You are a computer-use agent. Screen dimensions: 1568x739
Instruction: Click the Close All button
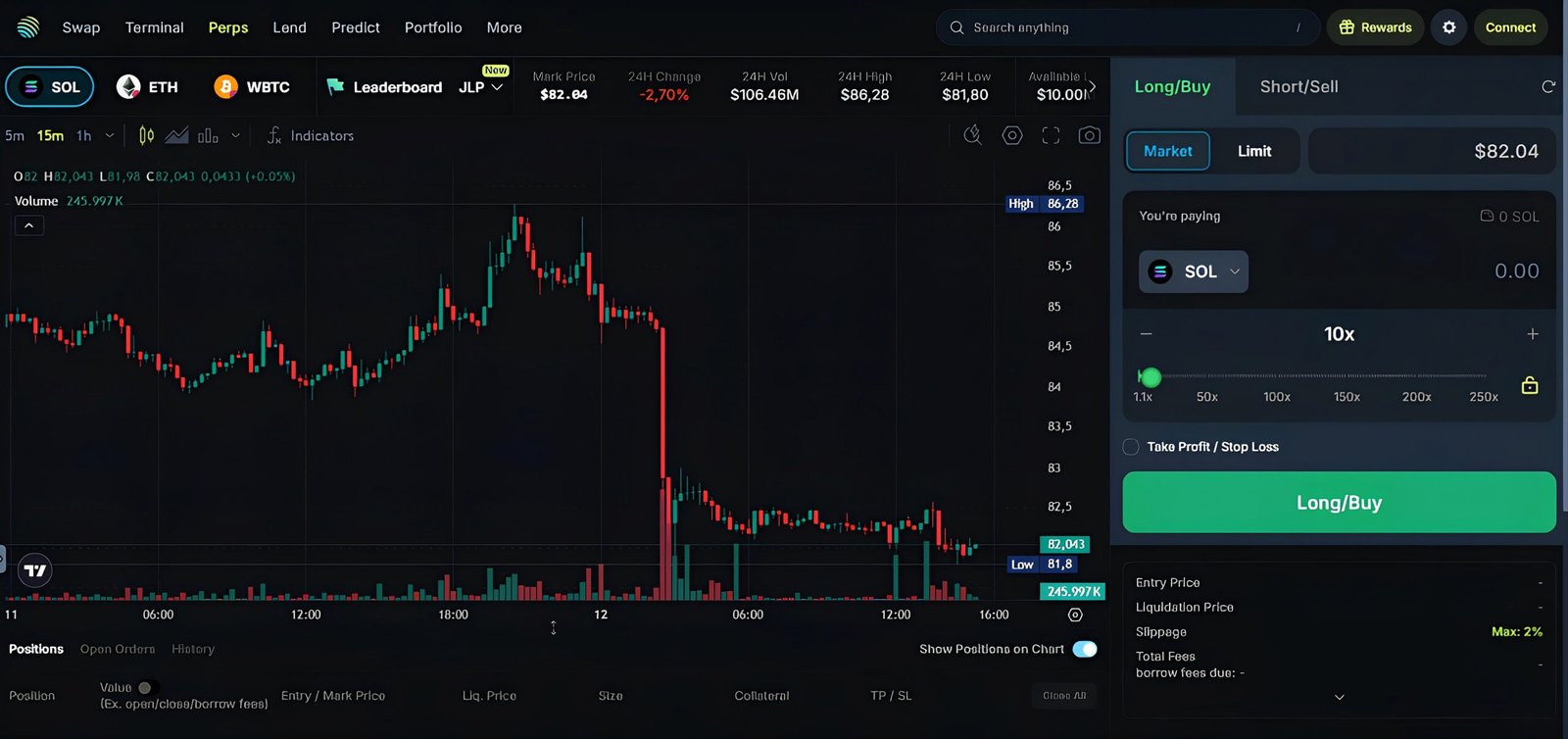coord(1064,696)
